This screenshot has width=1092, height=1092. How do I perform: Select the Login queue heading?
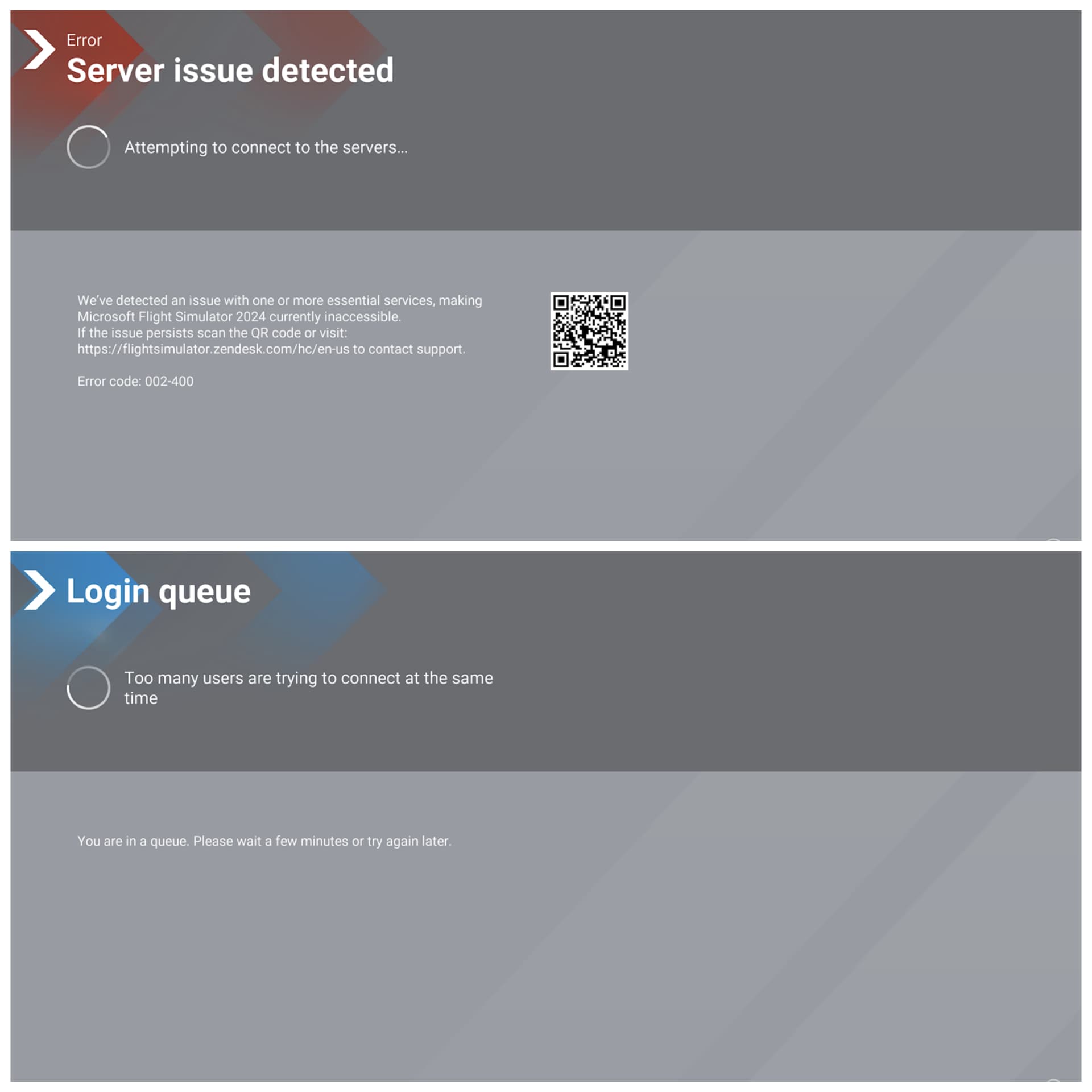159,592
